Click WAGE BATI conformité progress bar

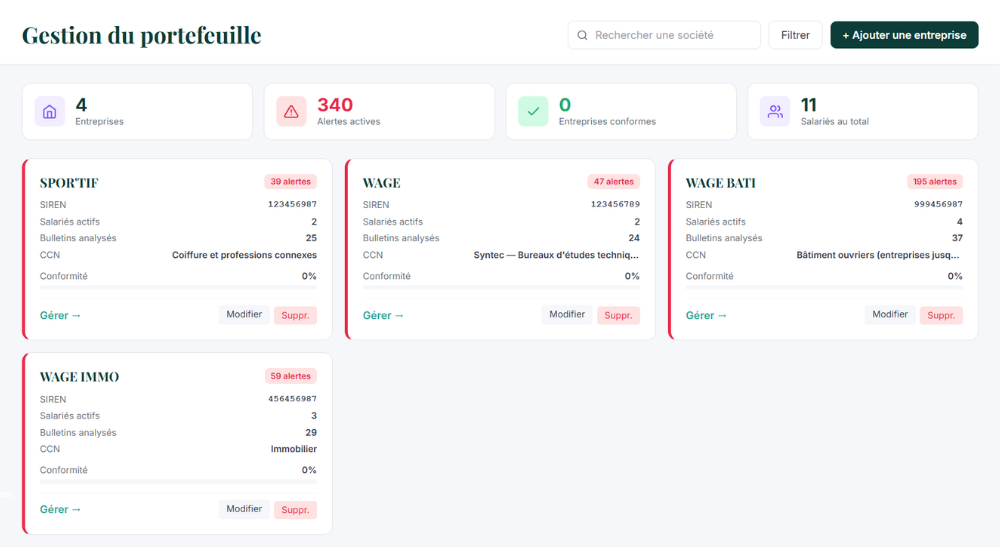pyautogui.click(x=824, y=287)
